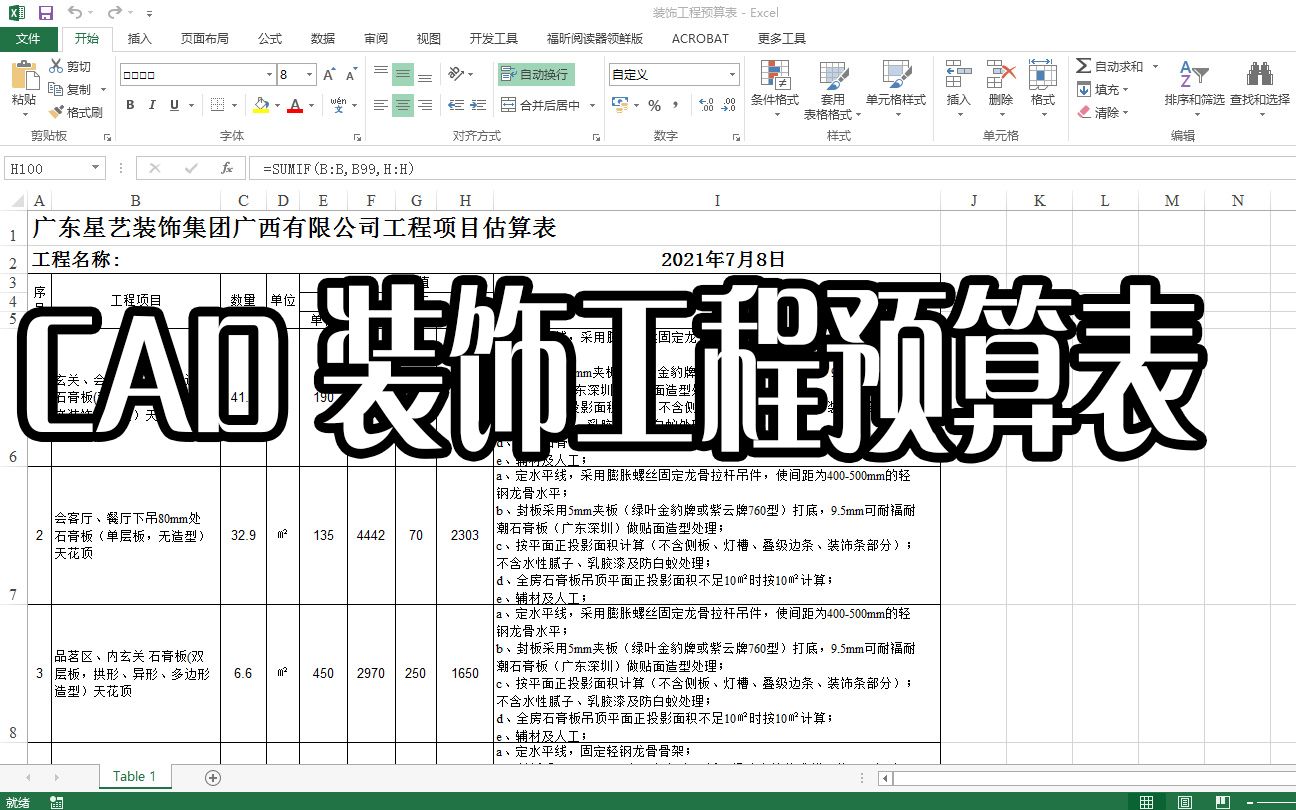Select the Table 1 sheet tab
The width and height of the screenshot is (1296, 810).
pos(135,776)
